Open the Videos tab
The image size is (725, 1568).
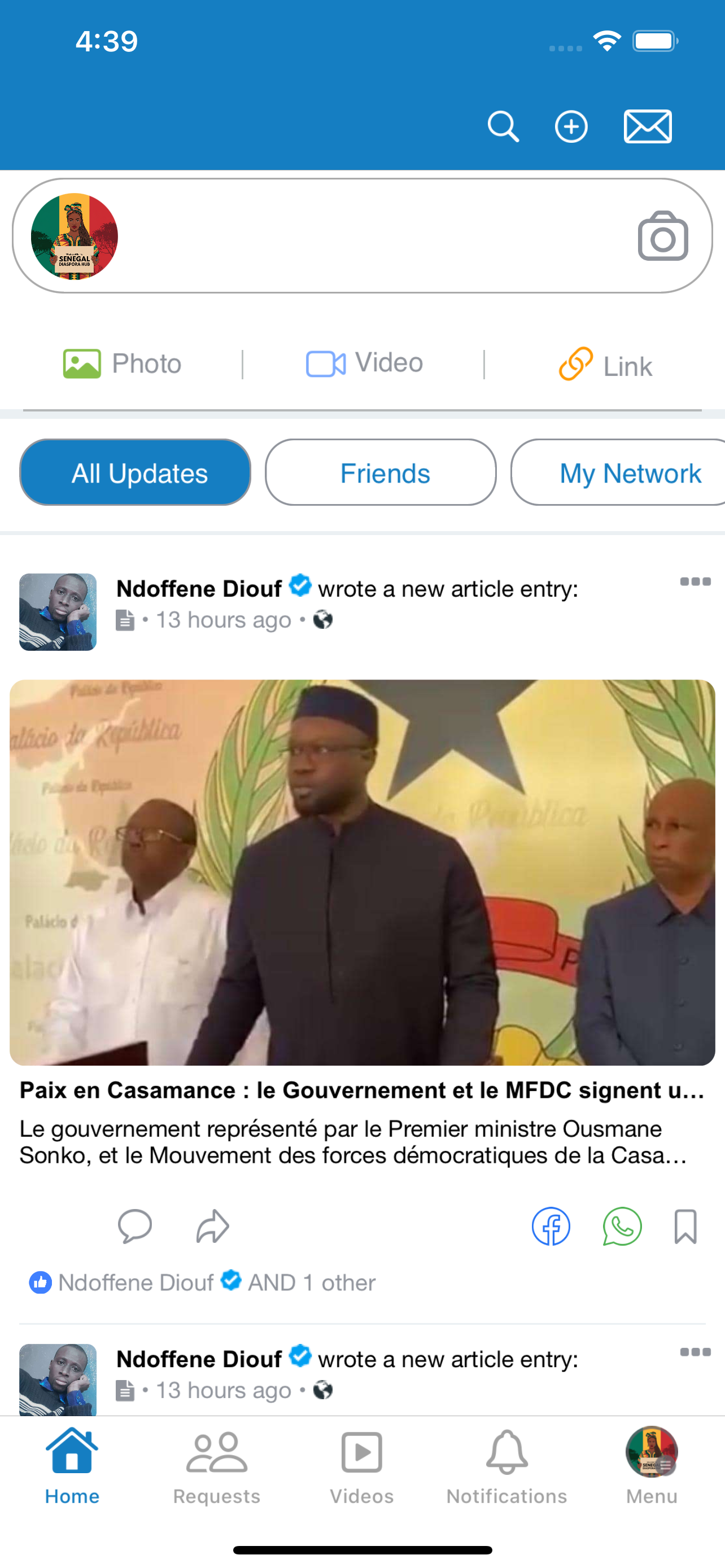361,1468
